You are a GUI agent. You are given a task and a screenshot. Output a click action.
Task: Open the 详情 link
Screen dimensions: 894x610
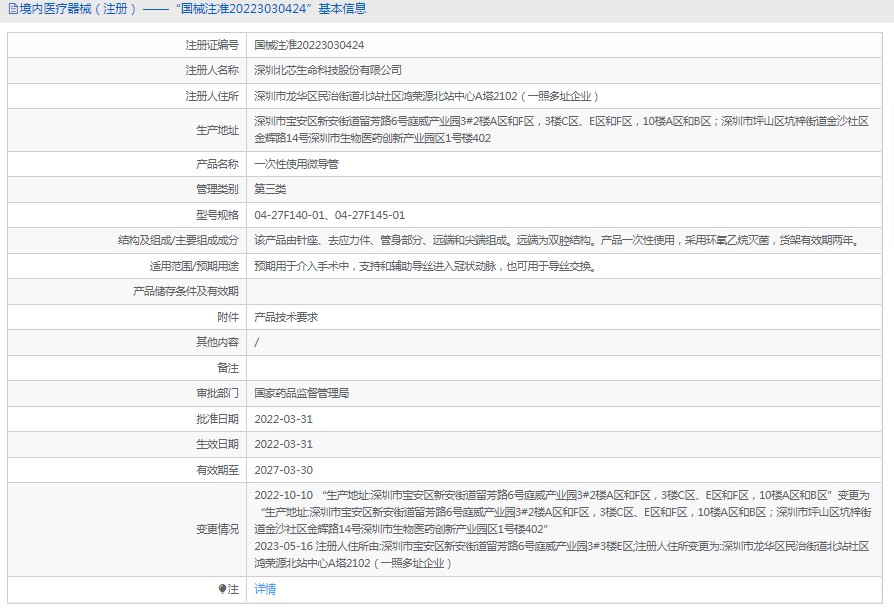click(x=265, y=589)
